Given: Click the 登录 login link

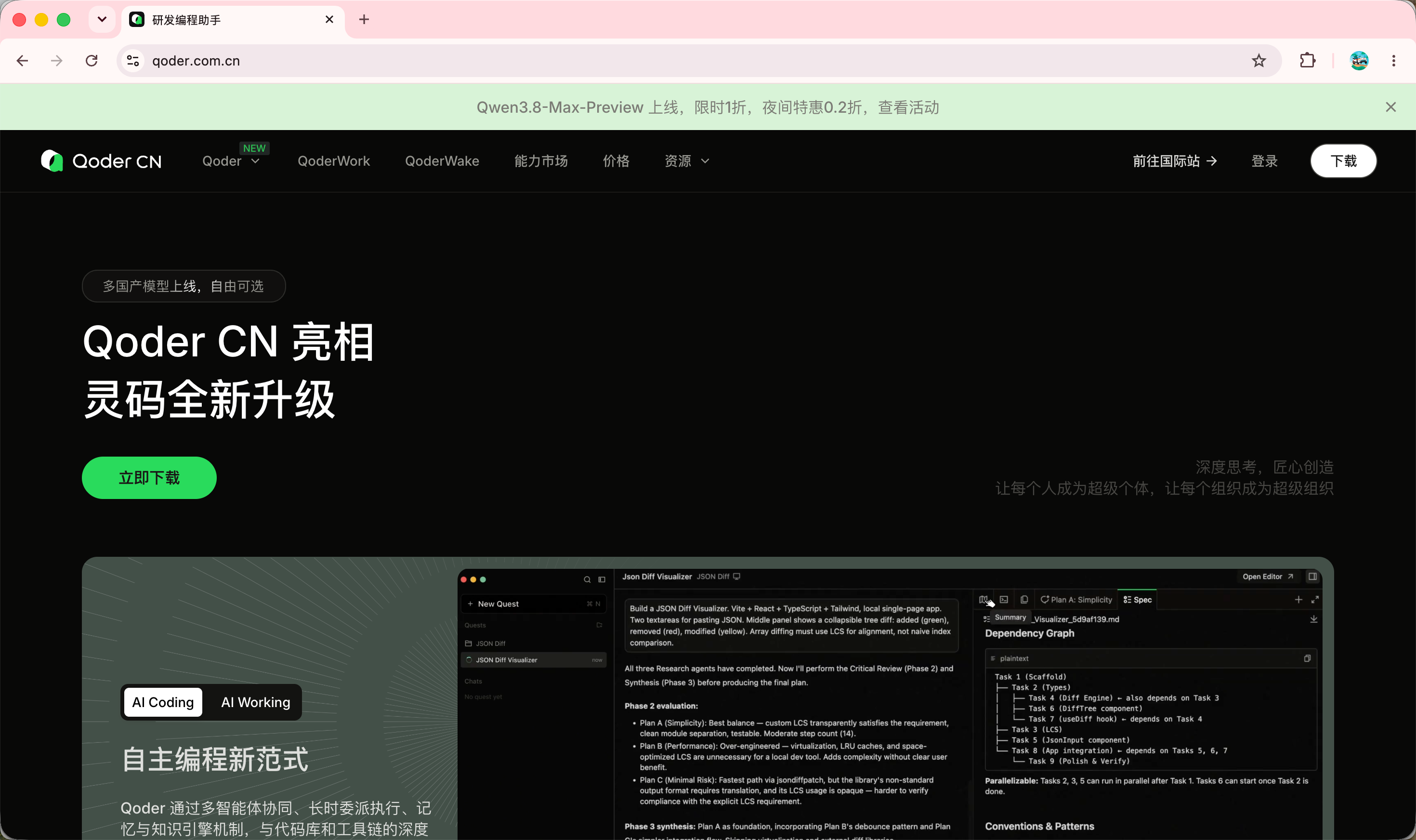Looking at the screenshot, I should [1264, 161].
